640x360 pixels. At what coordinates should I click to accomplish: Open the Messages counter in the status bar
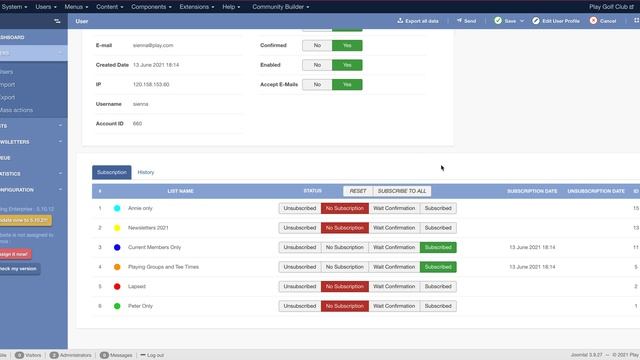tap(116, 355)
